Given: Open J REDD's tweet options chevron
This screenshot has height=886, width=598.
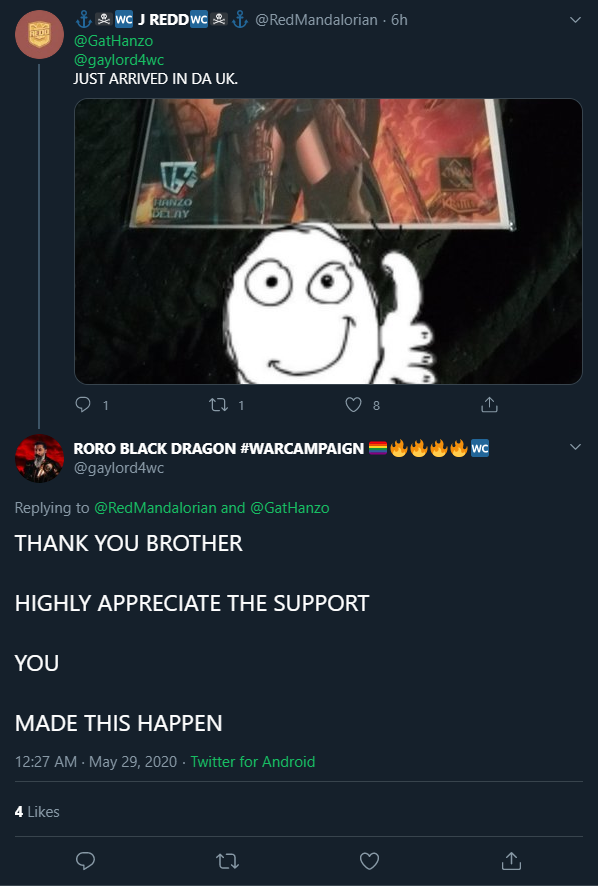Looking at the screenshot, I should pos(575,20).
